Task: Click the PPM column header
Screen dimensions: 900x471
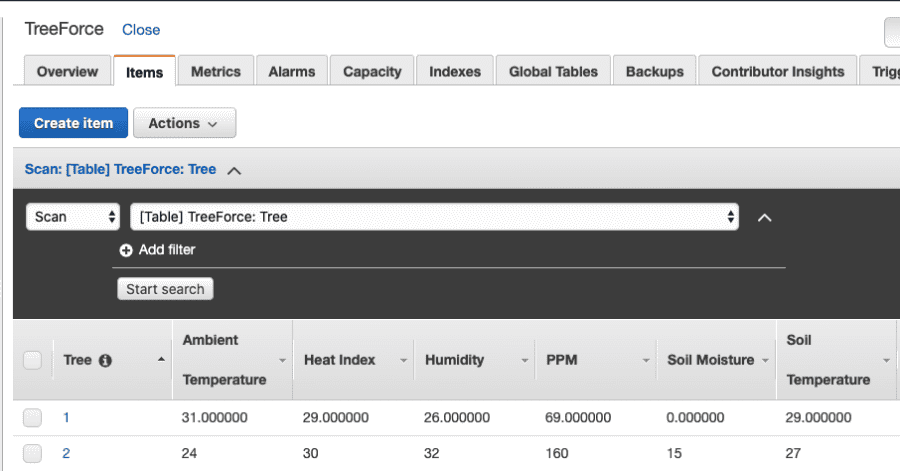Action: tap(562, 360)
